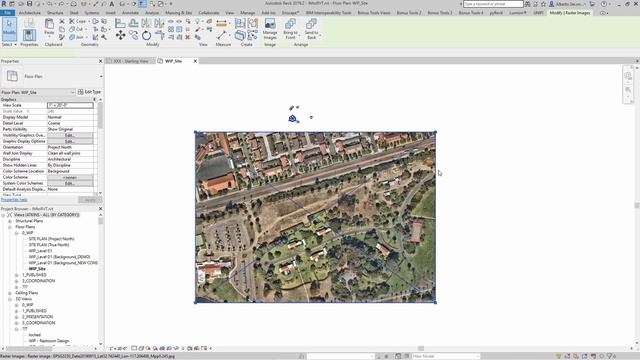Click the Text tool in quick access toolbar
The width and height of the screenshot is (640, 360).
click(111, 4)
